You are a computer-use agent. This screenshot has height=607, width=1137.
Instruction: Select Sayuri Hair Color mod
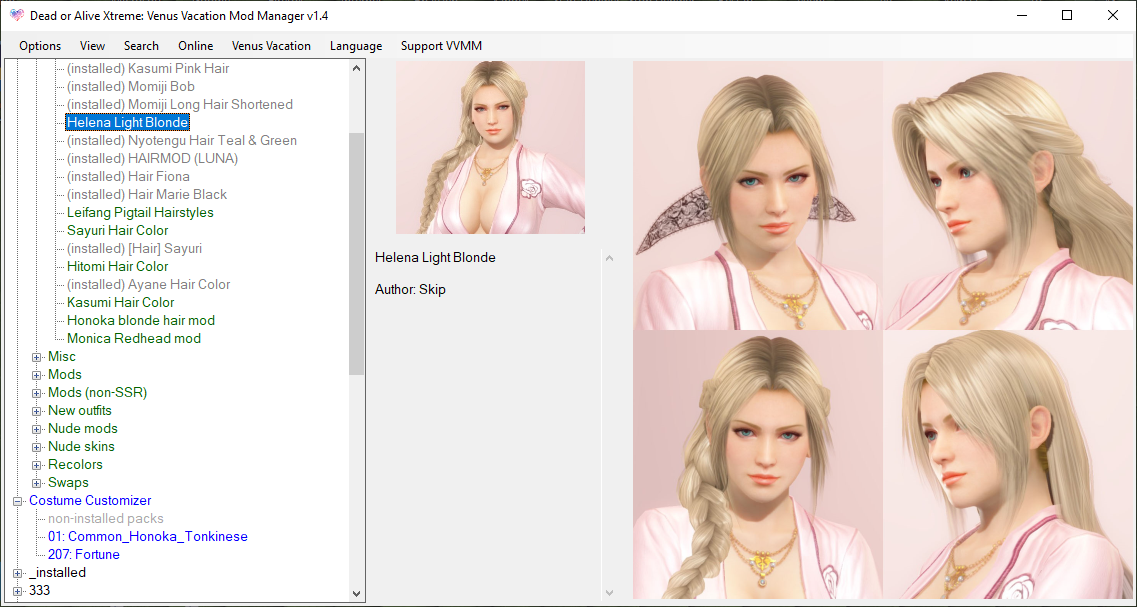pos(117,231)
